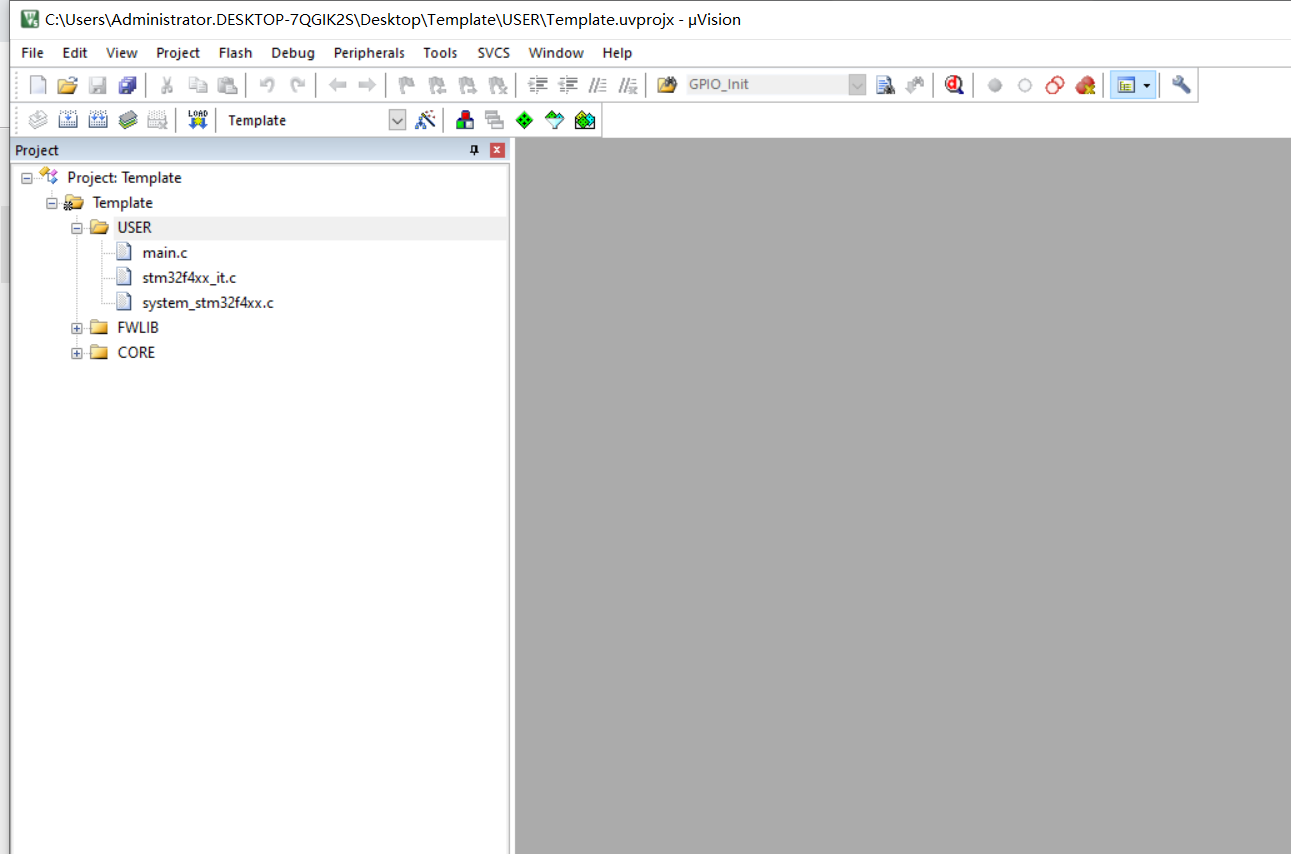
Task: Click the GPIO_Init search text field
Action: [x=766, y=85]
